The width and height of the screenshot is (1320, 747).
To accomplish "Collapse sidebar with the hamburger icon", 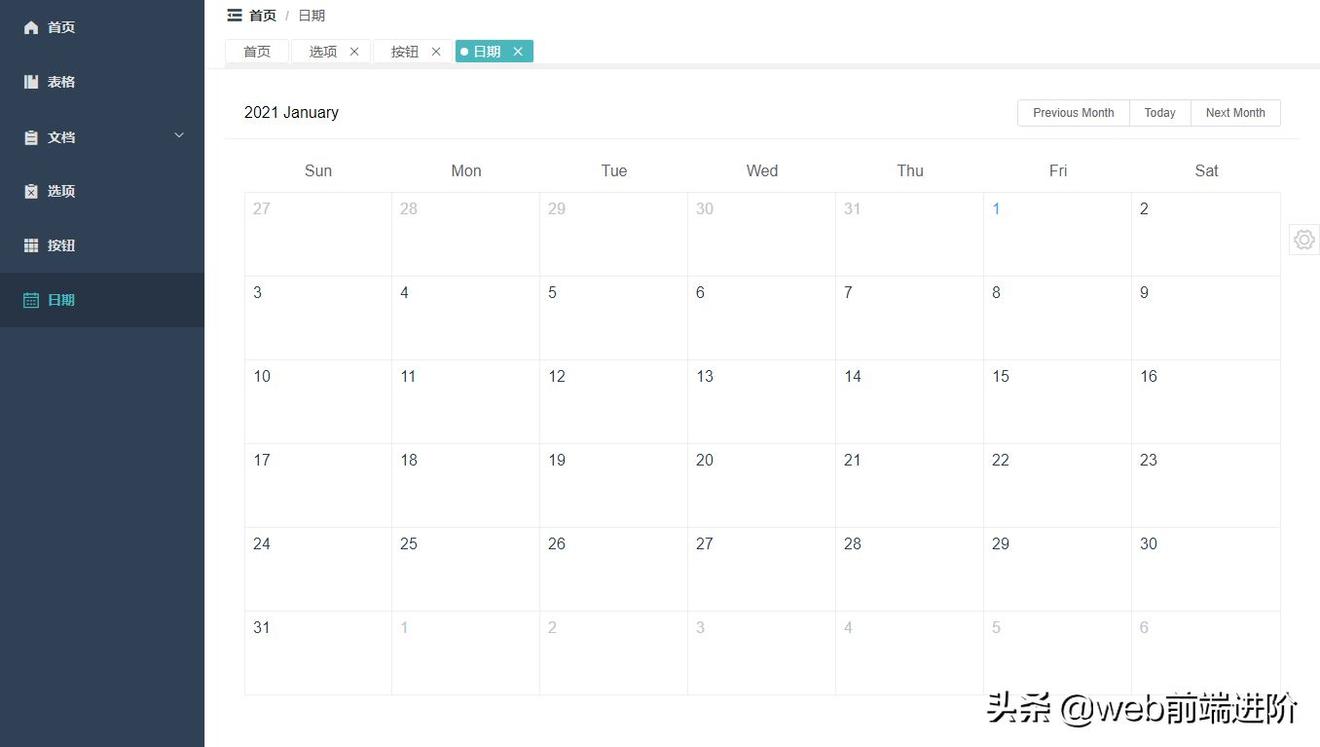I will (x=234, y=15).
